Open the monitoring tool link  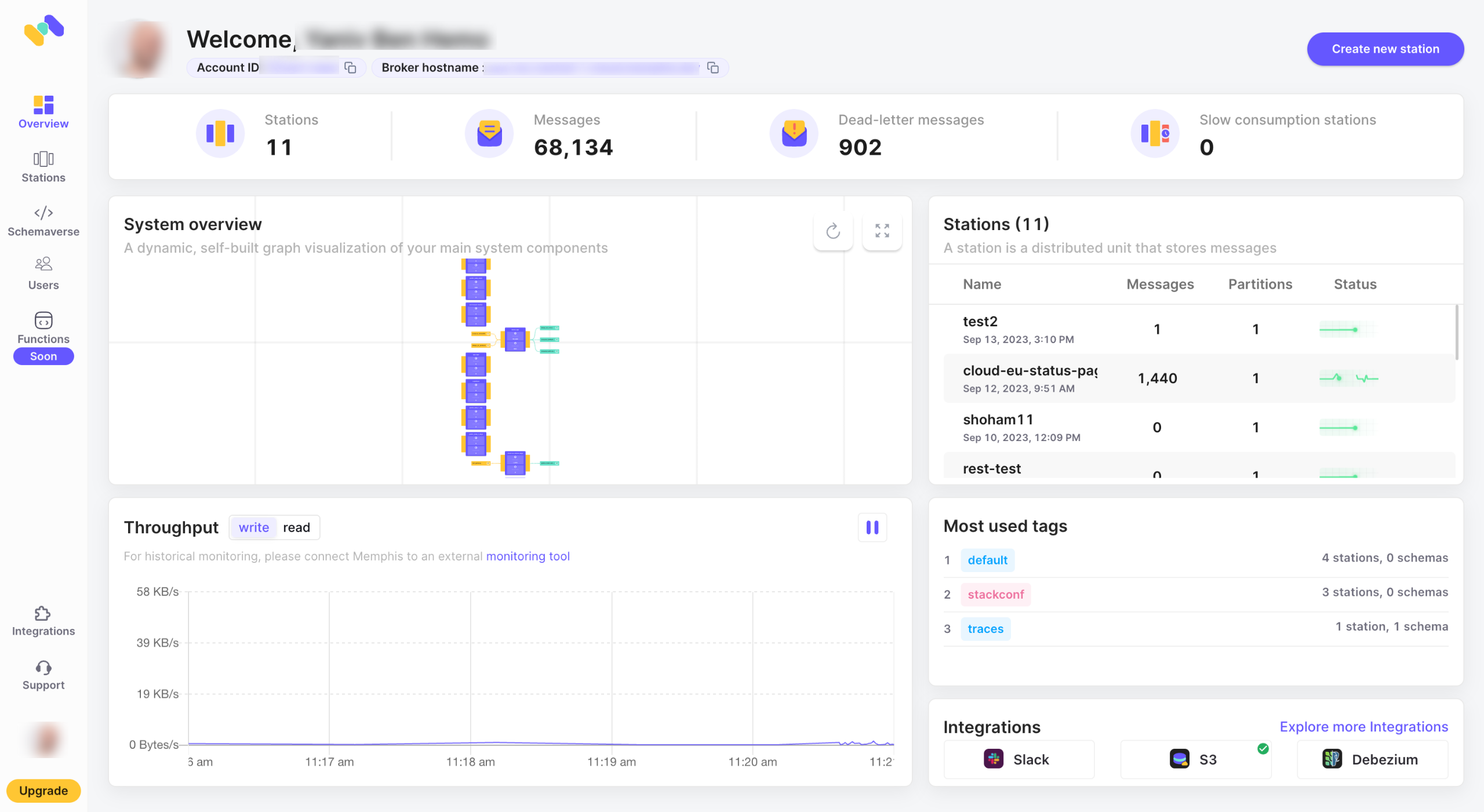coord(528,556)
